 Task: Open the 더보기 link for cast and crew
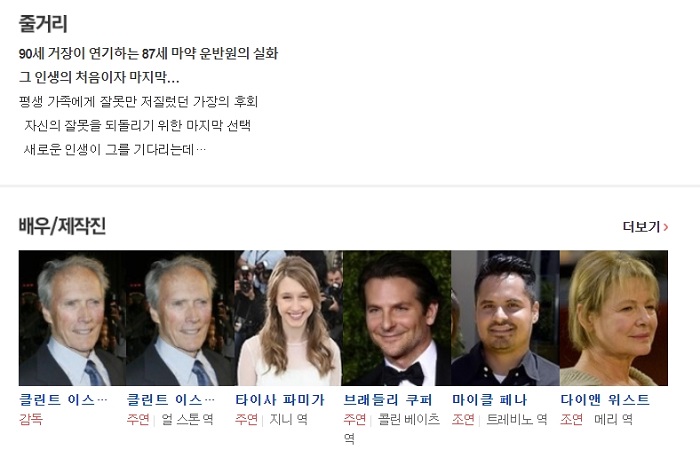645,227
